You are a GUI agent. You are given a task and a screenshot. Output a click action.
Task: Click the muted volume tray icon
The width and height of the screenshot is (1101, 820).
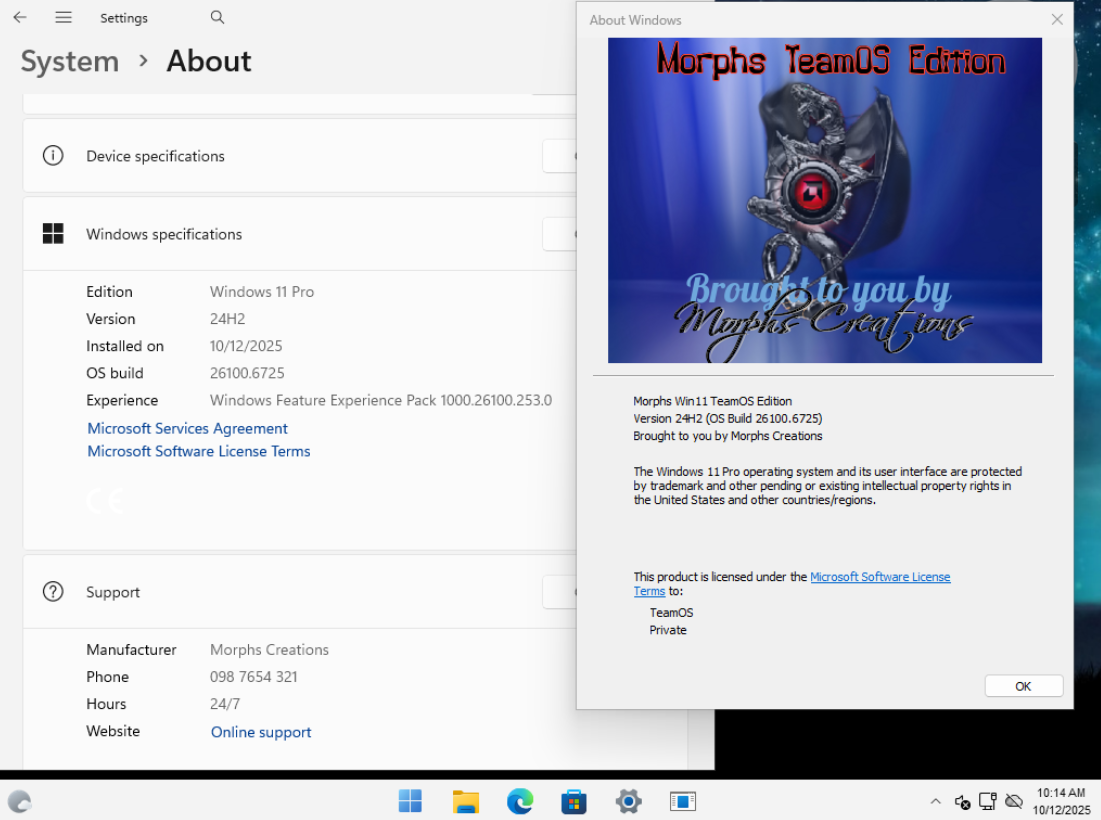962,801
